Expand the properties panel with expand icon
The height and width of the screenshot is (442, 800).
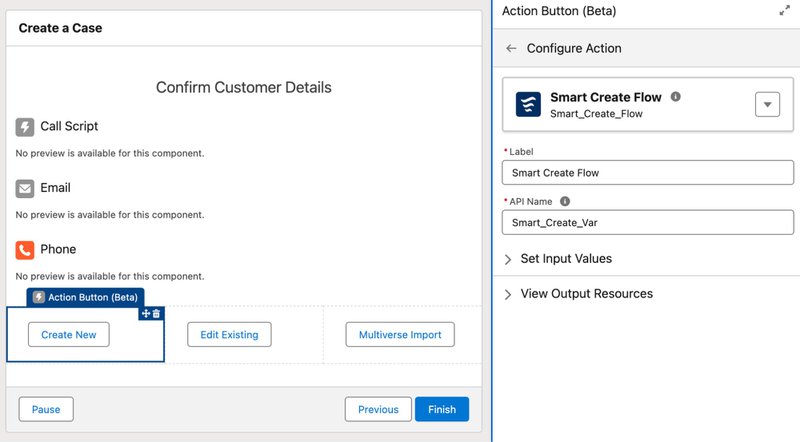[x=784, y=11]
